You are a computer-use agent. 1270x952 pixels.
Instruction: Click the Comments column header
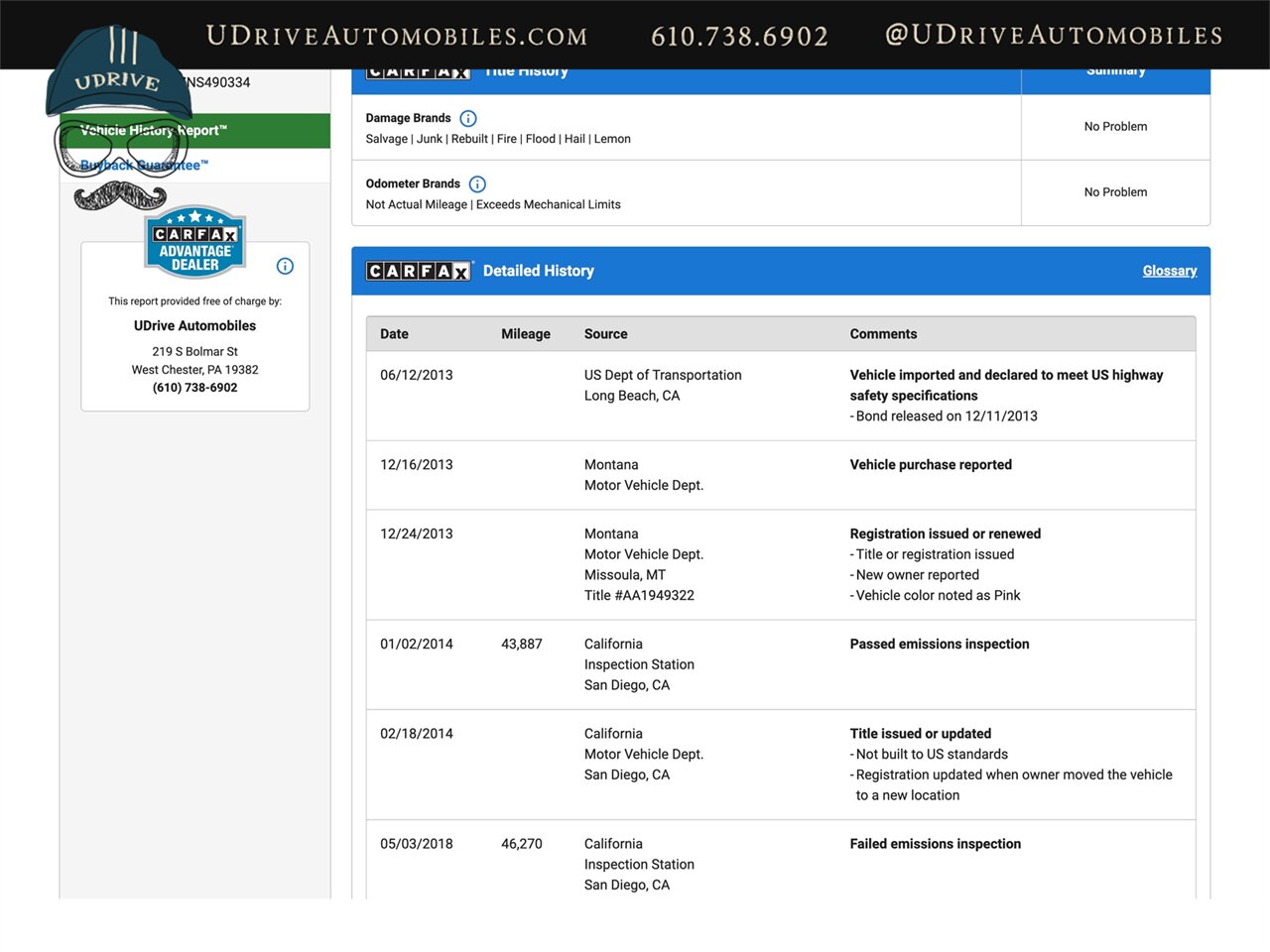pyautogui.click(x=883, y=334)
